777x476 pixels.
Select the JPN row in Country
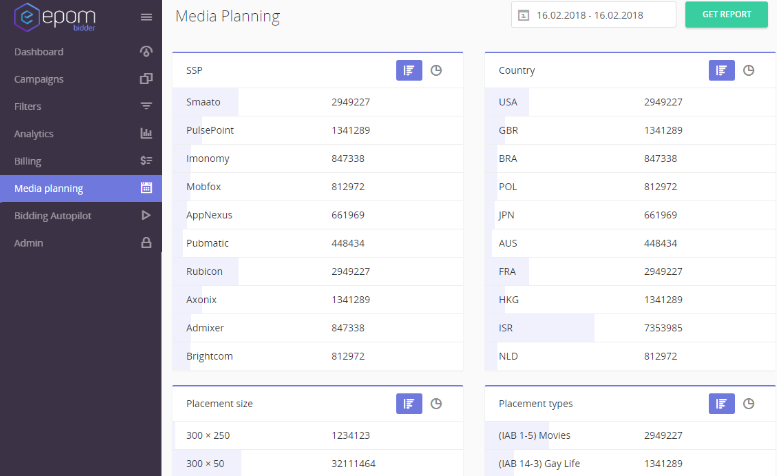coord(630,215)
